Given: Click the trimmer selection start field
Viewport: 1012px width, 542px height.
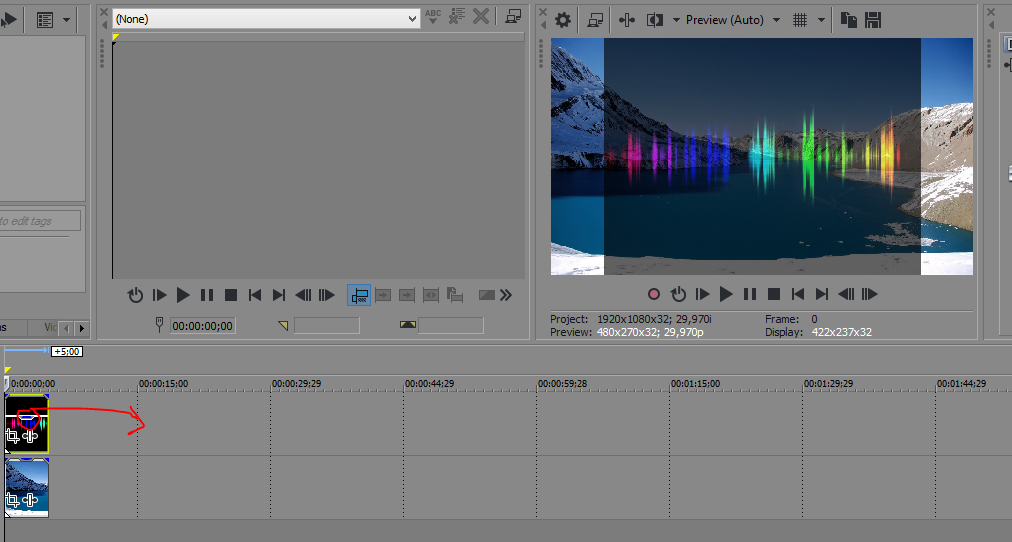Looking at the screenshot, I should (327, 326).
